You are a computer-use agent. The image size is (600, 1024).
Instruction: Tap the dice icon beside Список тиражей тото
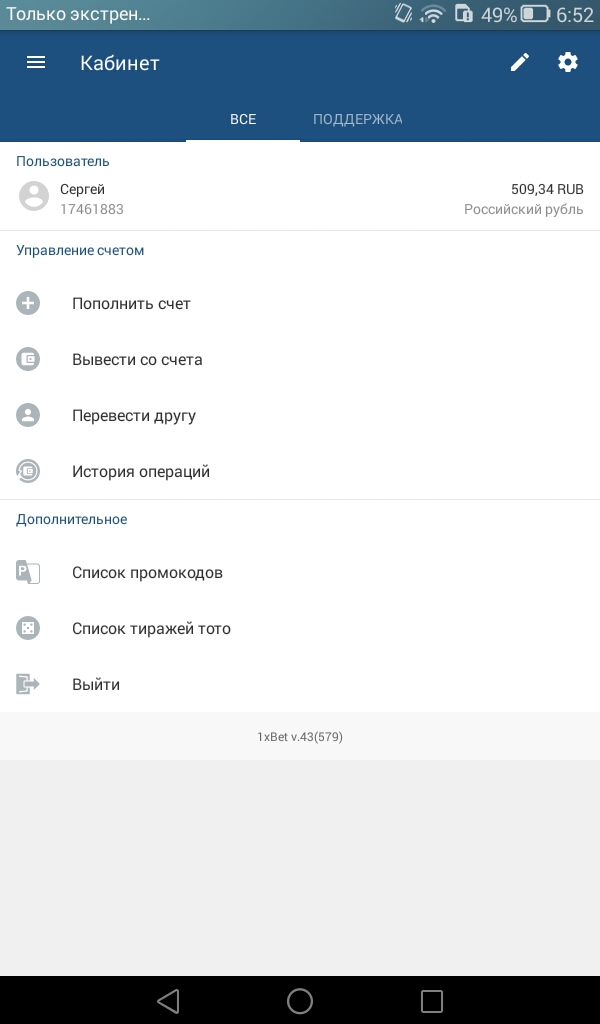point(28,628)
